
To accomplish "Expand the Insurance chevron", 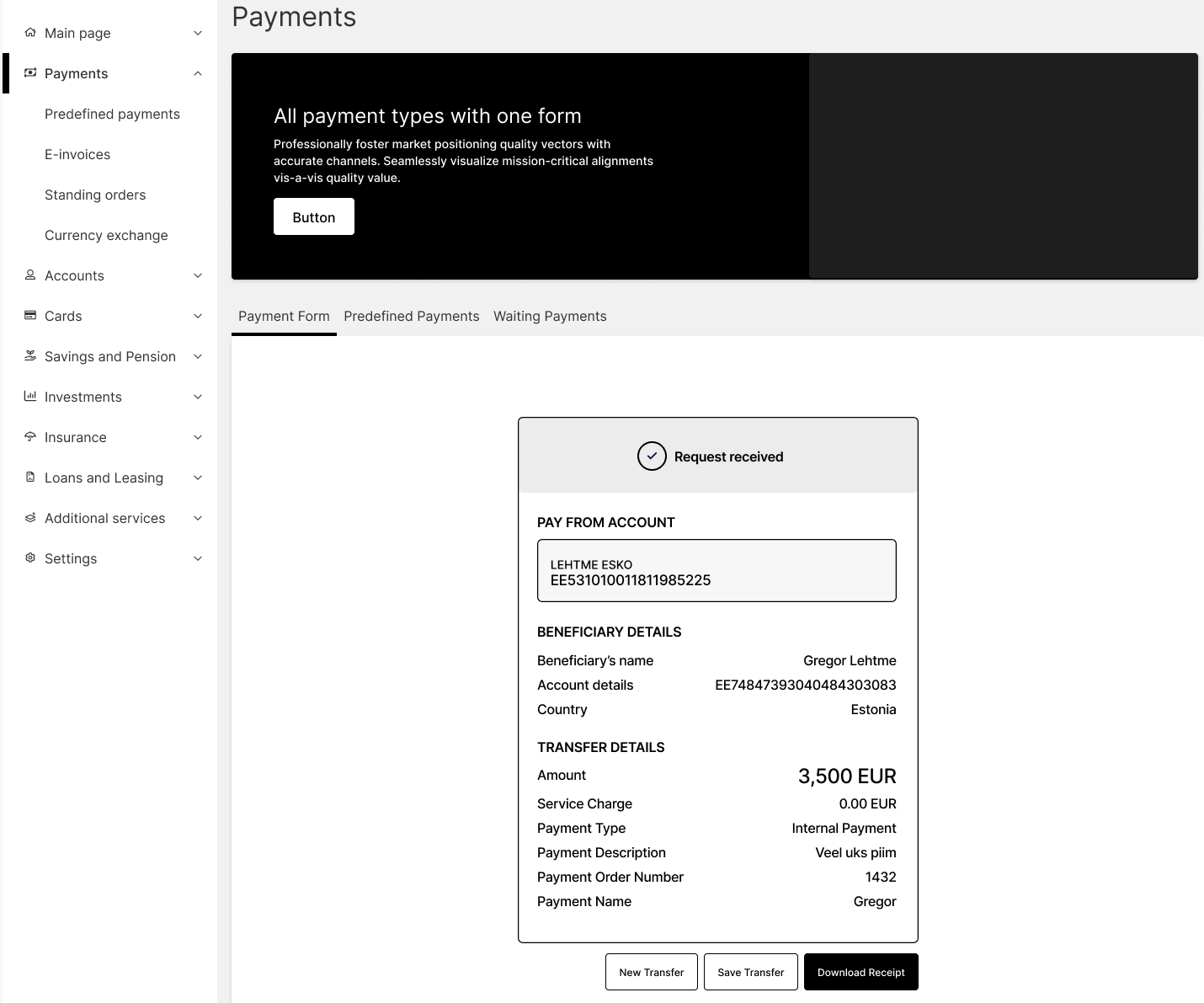I will [198, 437].
